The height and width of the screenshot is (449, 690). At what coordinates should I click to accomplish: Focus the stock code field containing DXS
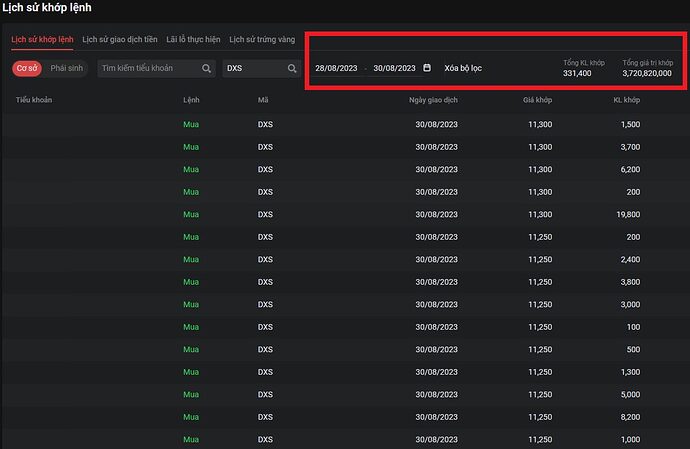click(255, 68)
